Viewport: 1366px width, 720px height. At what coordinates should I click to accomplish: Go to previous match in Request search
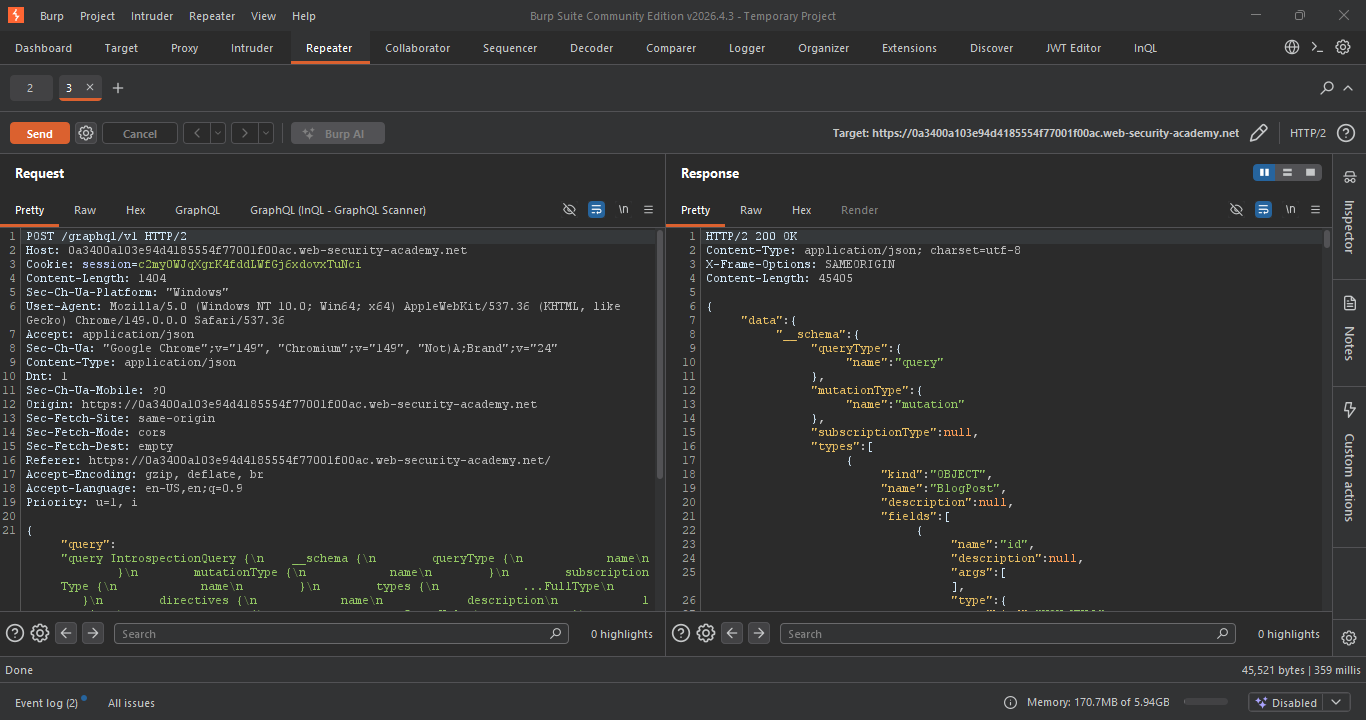pyautogui.click(x=66, y=633)
